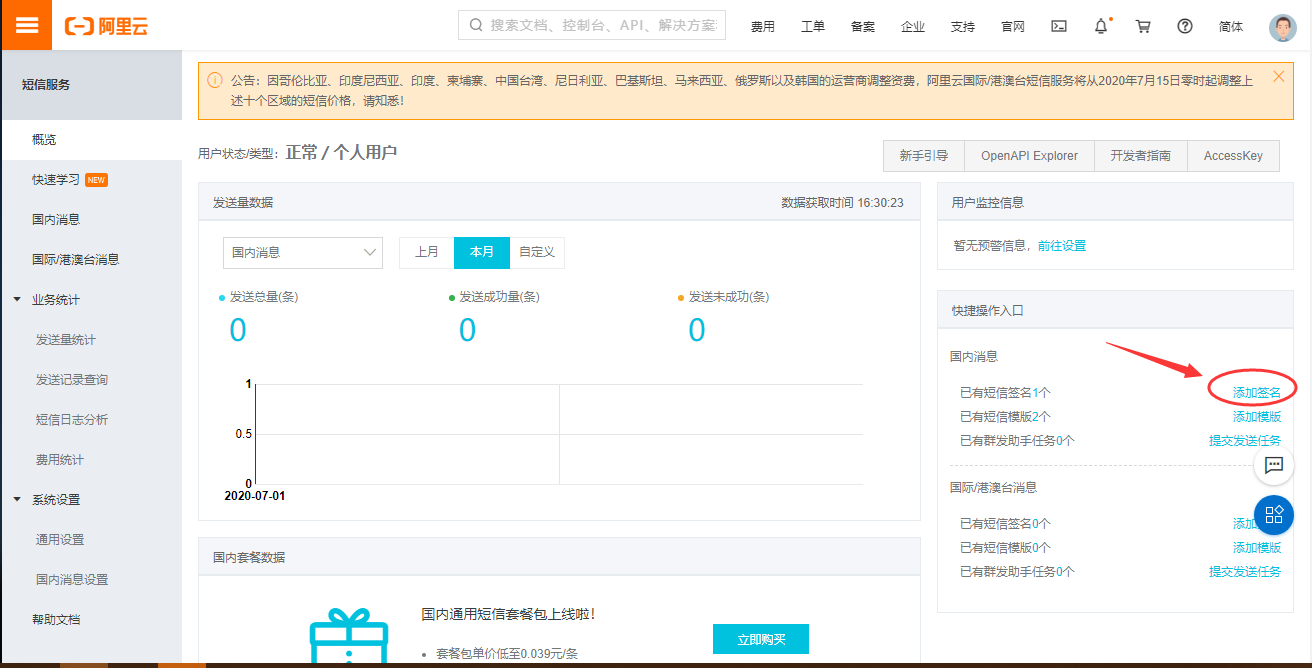The image size is (1312, 668).
Task: Open the orange hamburger menu
Action: [26, 25]
